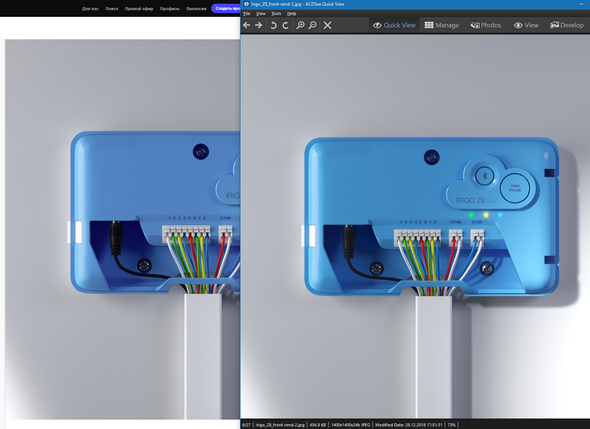The height and width of the screenshot is (429, 590).
Task: Zoom in on the image
Action: click(300, 25)
